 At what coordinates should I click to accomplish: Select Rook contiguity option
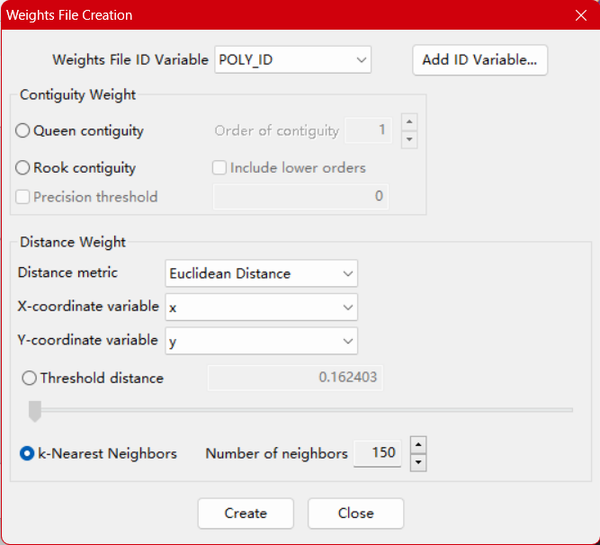click(23, 168)
